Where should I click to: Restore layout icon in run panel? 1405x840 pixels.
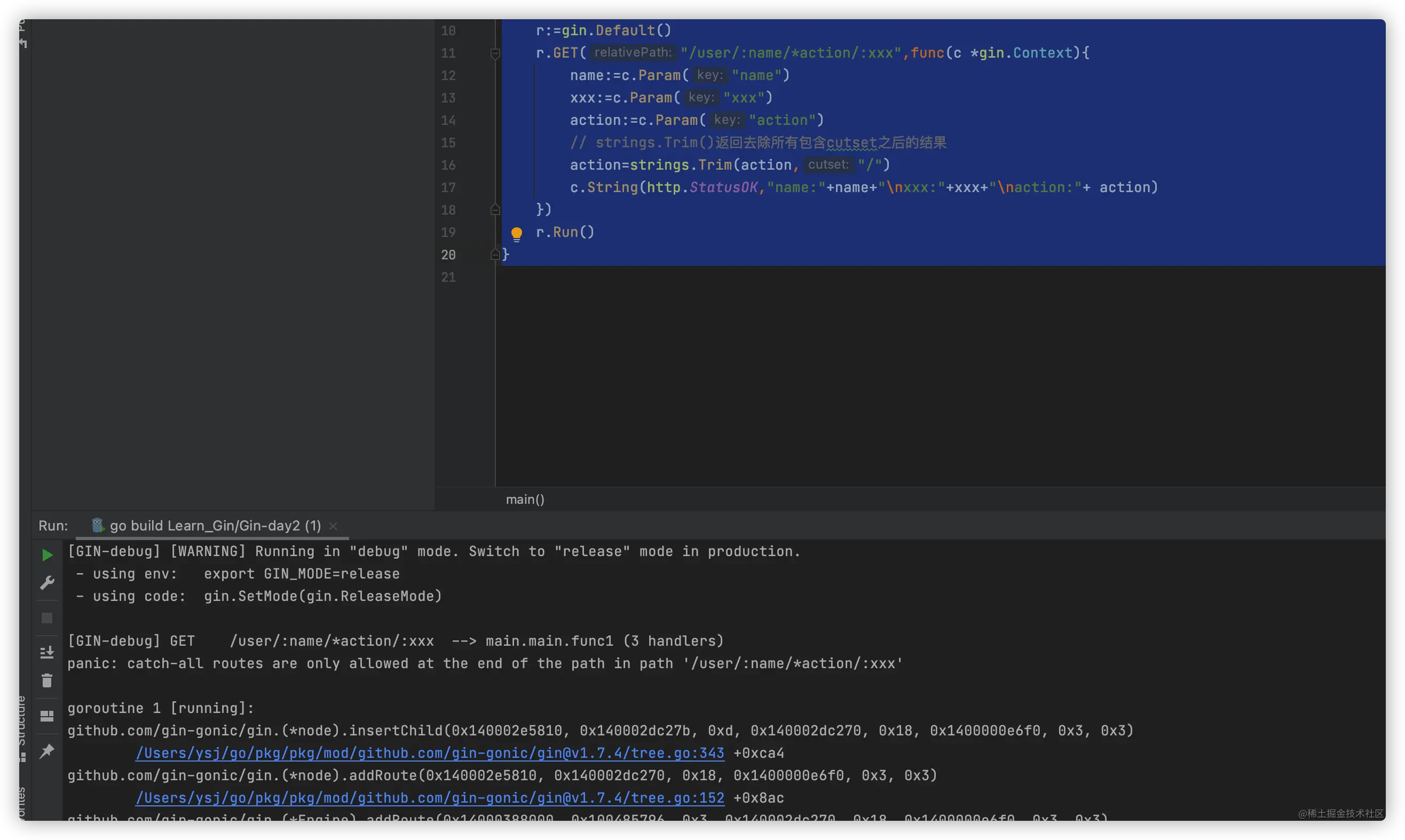pos(47,716)
